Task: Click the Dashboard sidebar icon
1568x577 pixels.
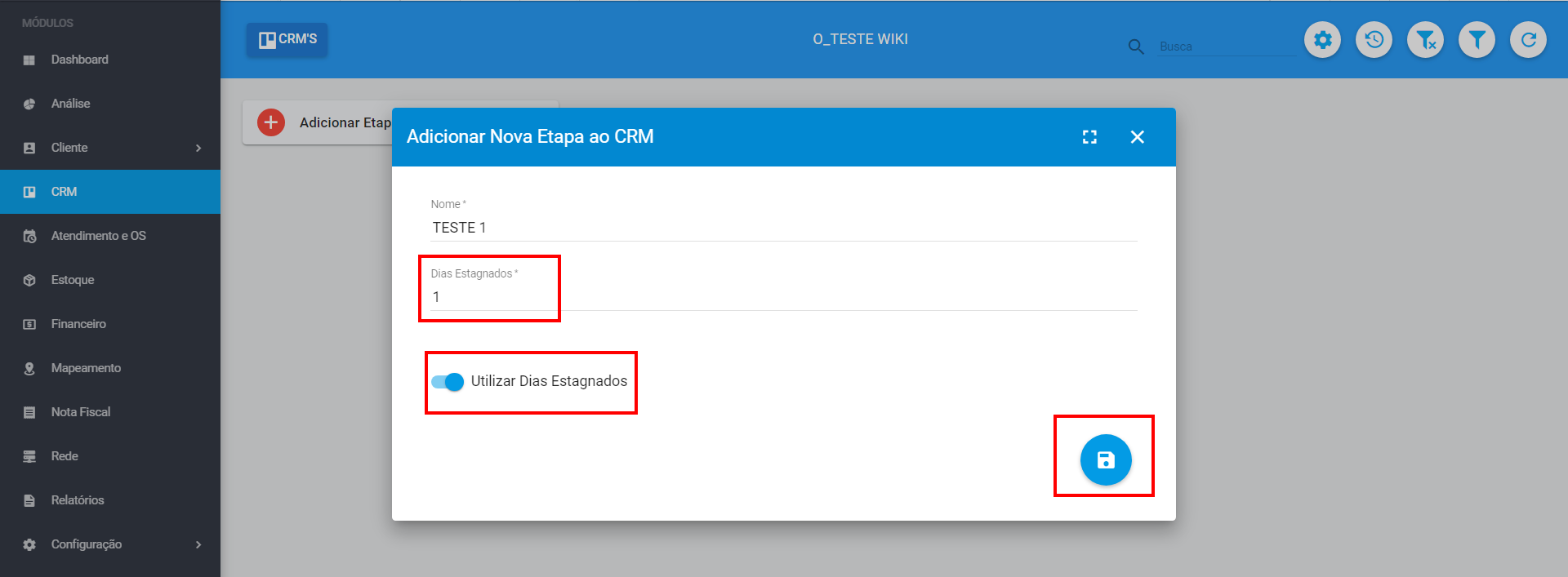Action: (29, 60)
